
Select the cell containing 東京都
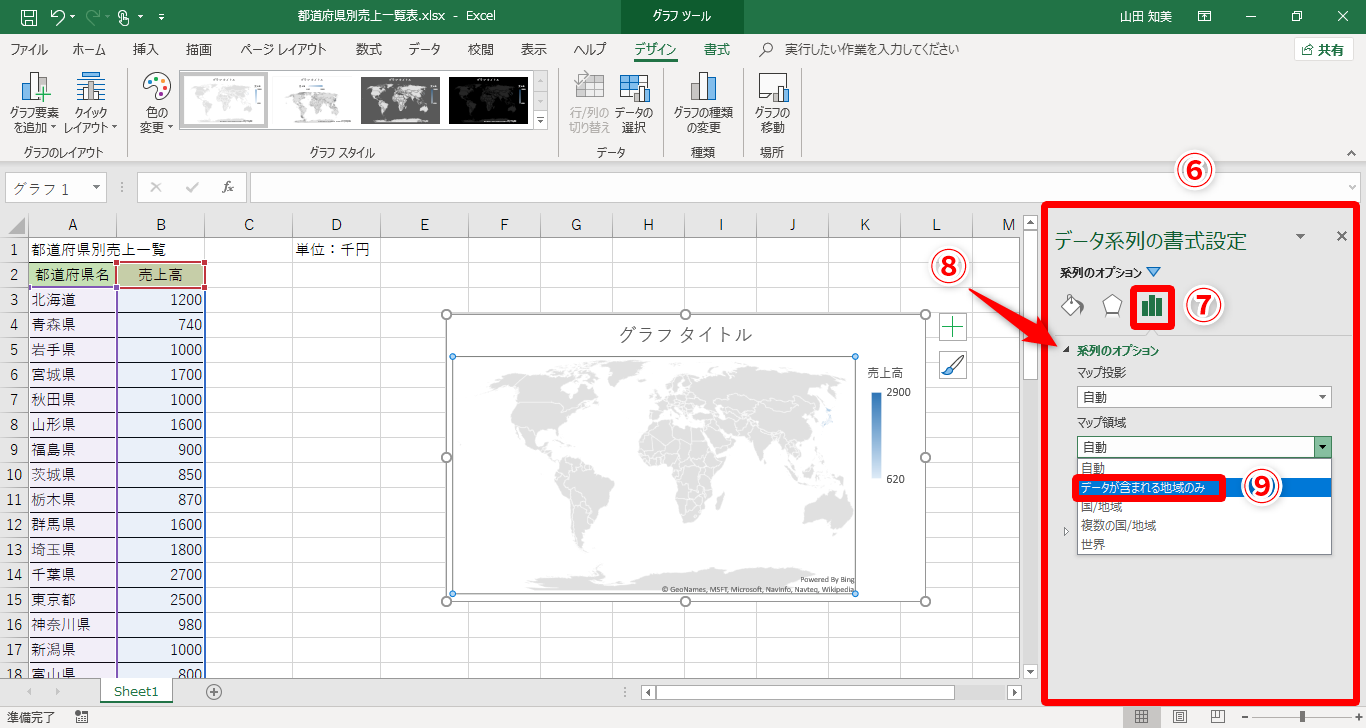(73, 599)
